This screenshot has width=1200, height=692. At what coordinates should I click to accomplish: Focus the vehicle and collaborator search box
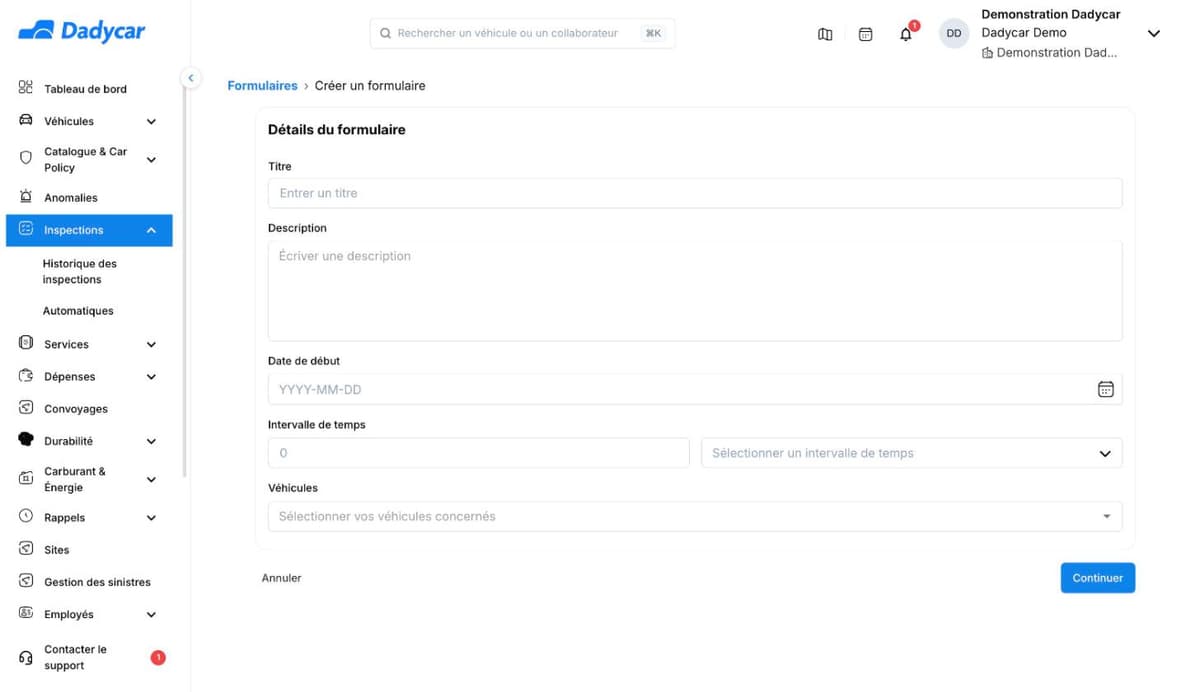522,33
